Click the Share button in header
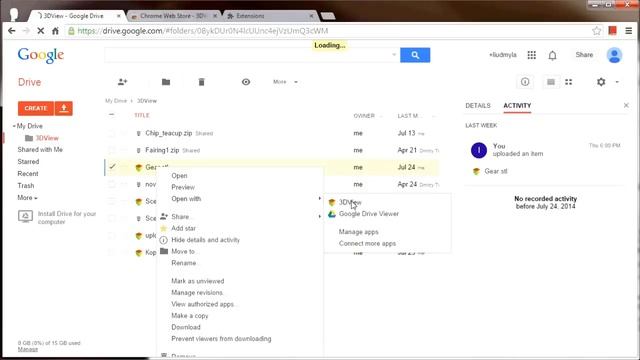640x360 pixels. click(584, 55)
